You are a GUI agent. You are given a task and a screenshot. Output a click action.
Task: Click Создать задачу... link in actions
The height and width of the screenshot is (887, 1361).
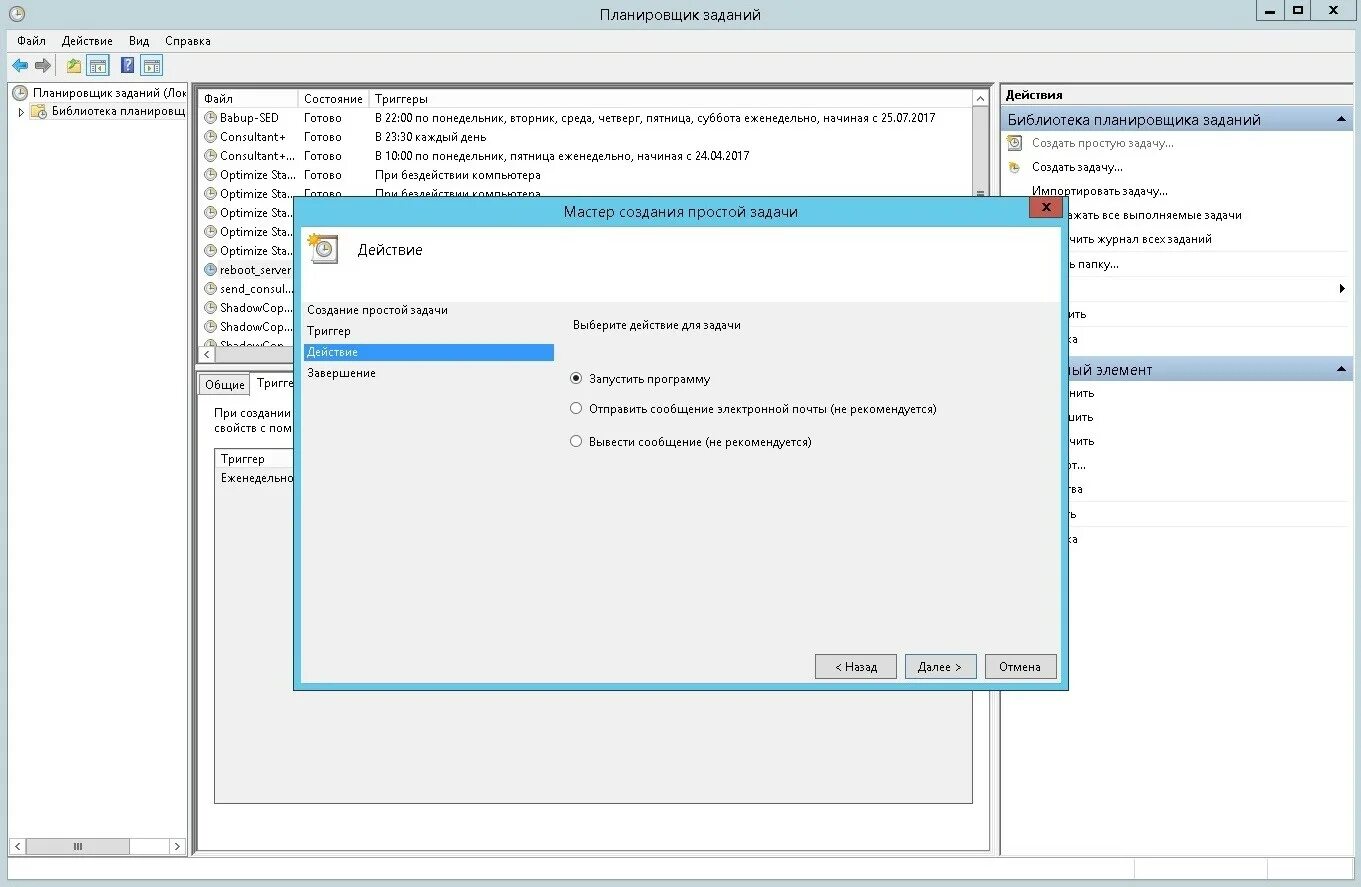(1077, 167)
